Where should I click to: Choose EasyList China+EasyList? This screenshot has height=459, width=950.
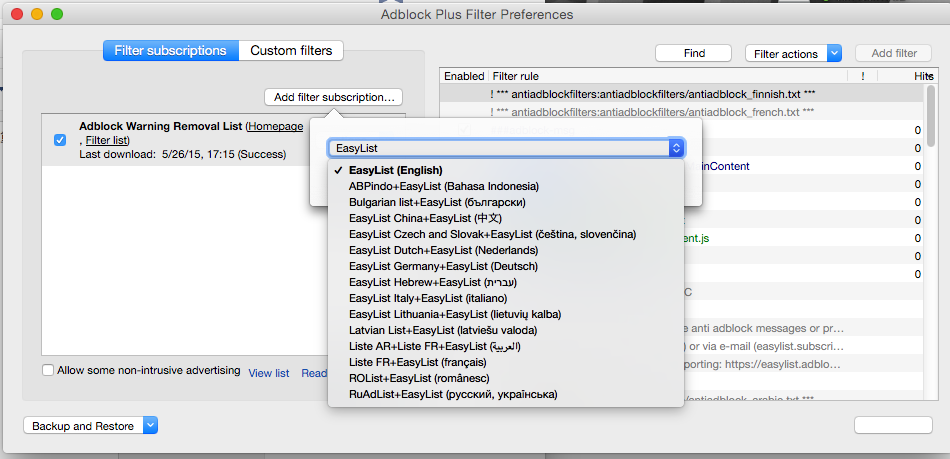coord(505,218)
